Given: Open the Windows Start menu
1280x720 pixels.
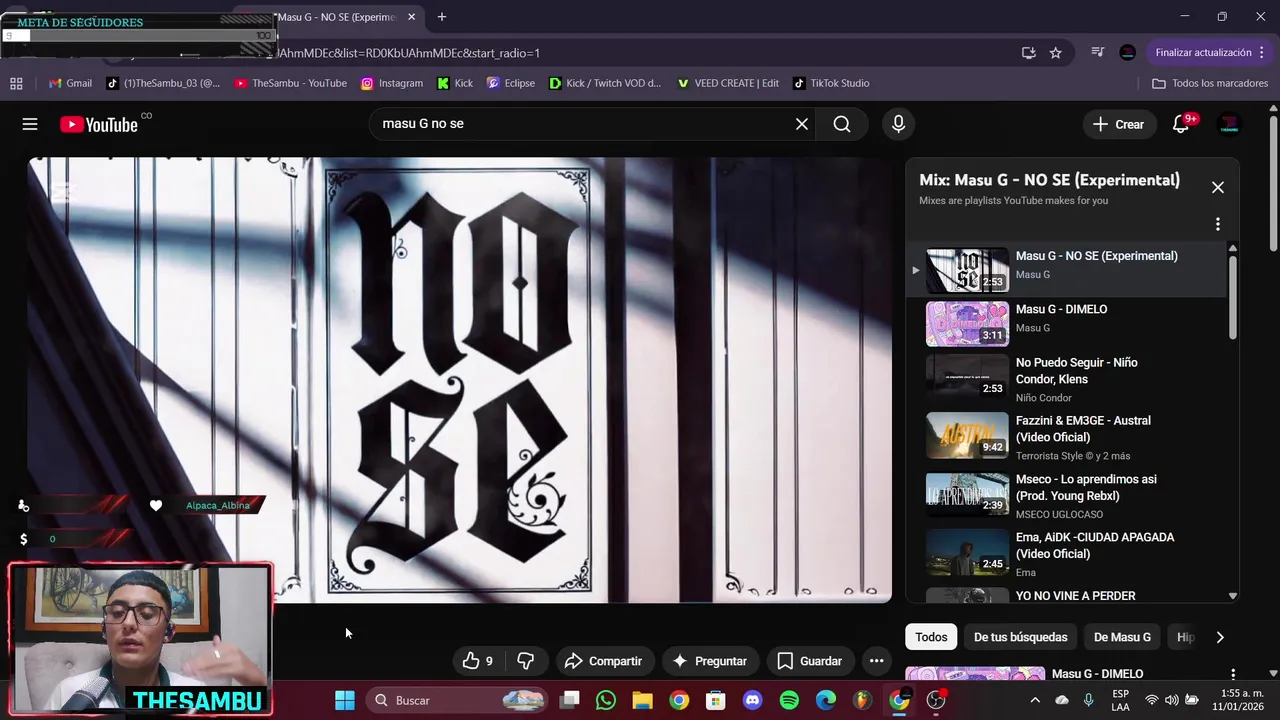Looking at the screenshot, I should (345, 700).
